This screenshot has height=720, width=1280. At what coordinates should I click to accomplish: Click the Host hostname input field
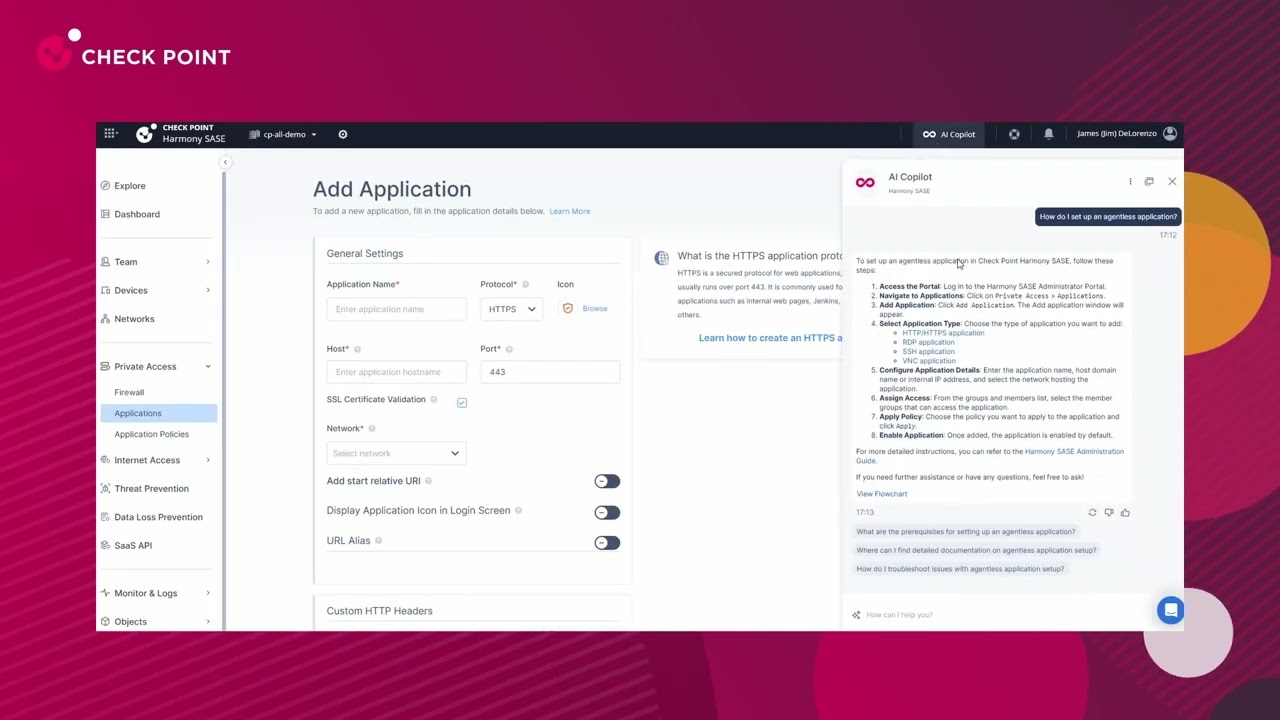(x=396, y=372)
